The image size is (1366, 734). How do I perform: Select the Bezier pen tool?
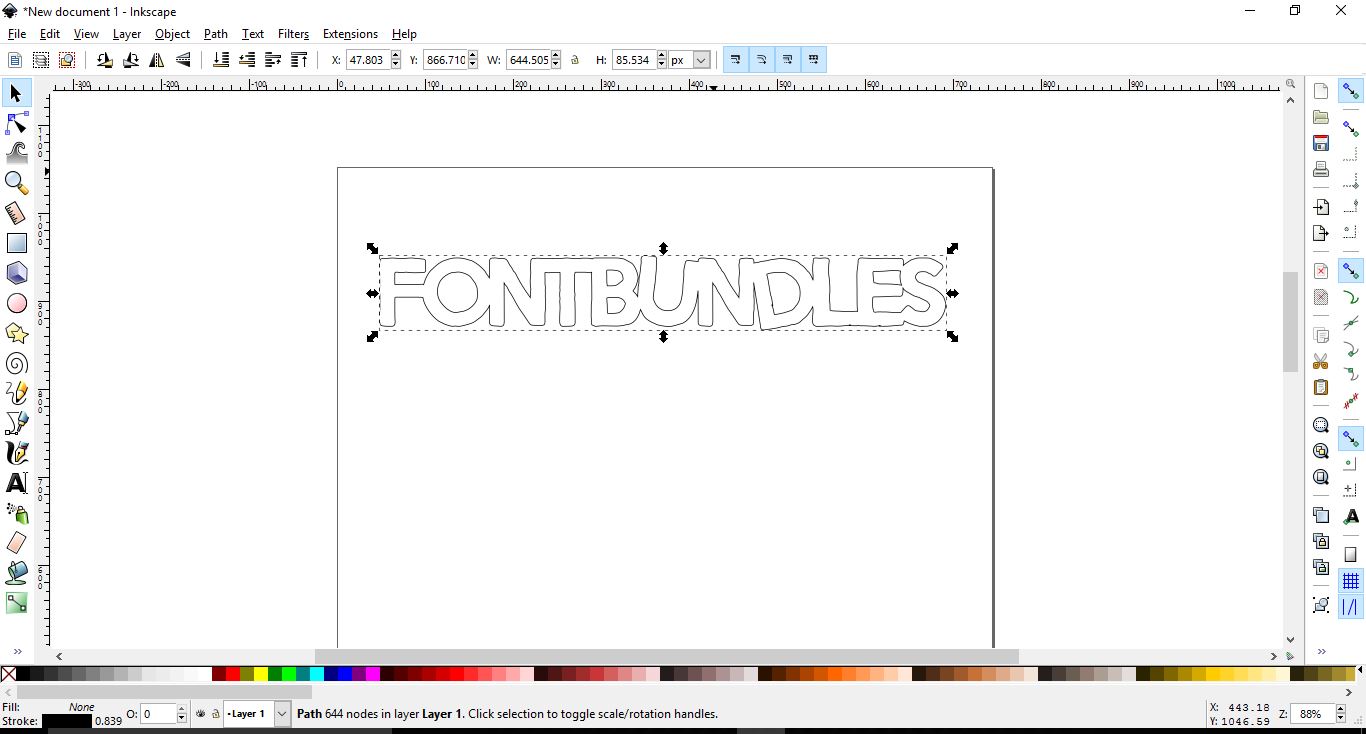[x=17, y=423]
